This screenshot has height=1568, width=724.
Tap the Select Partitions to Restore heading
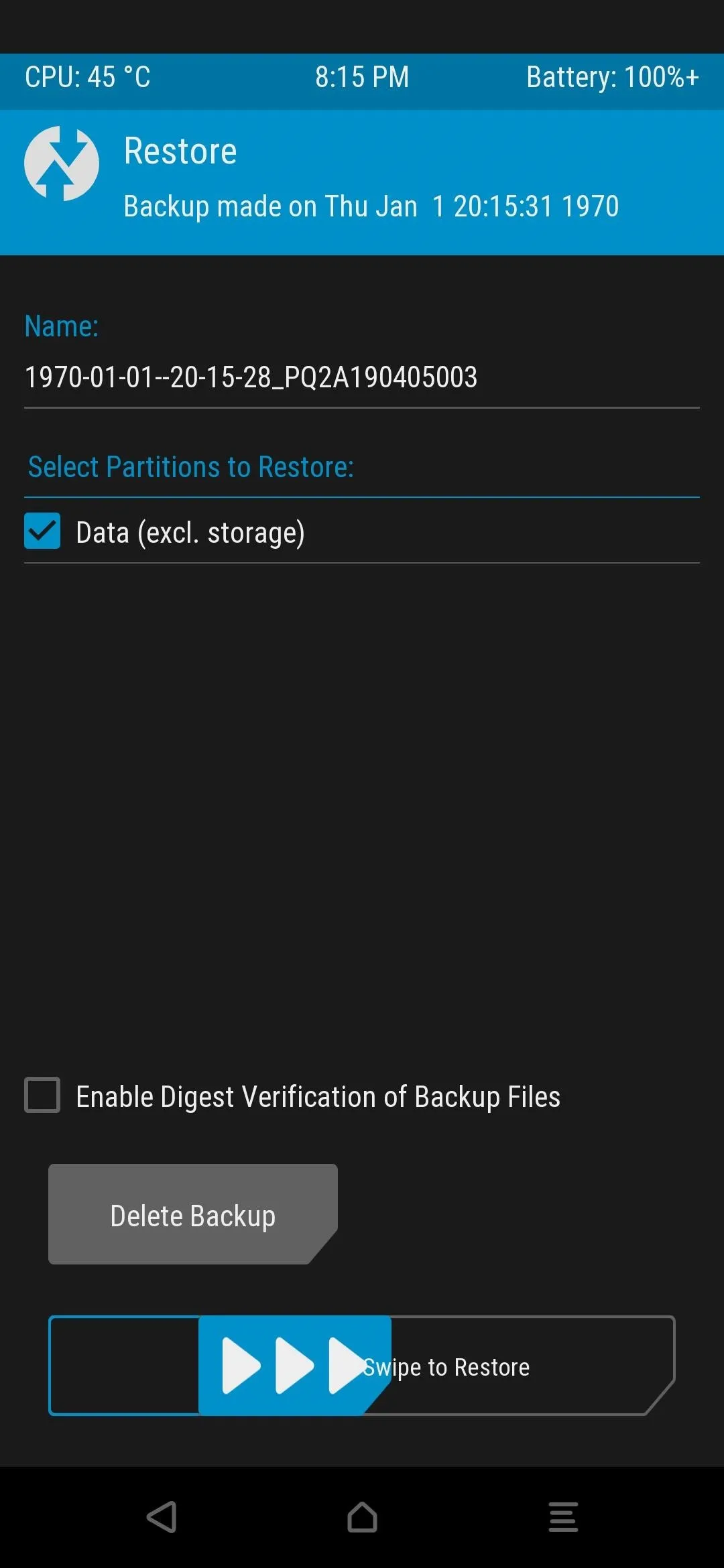[x=191, y=467]
